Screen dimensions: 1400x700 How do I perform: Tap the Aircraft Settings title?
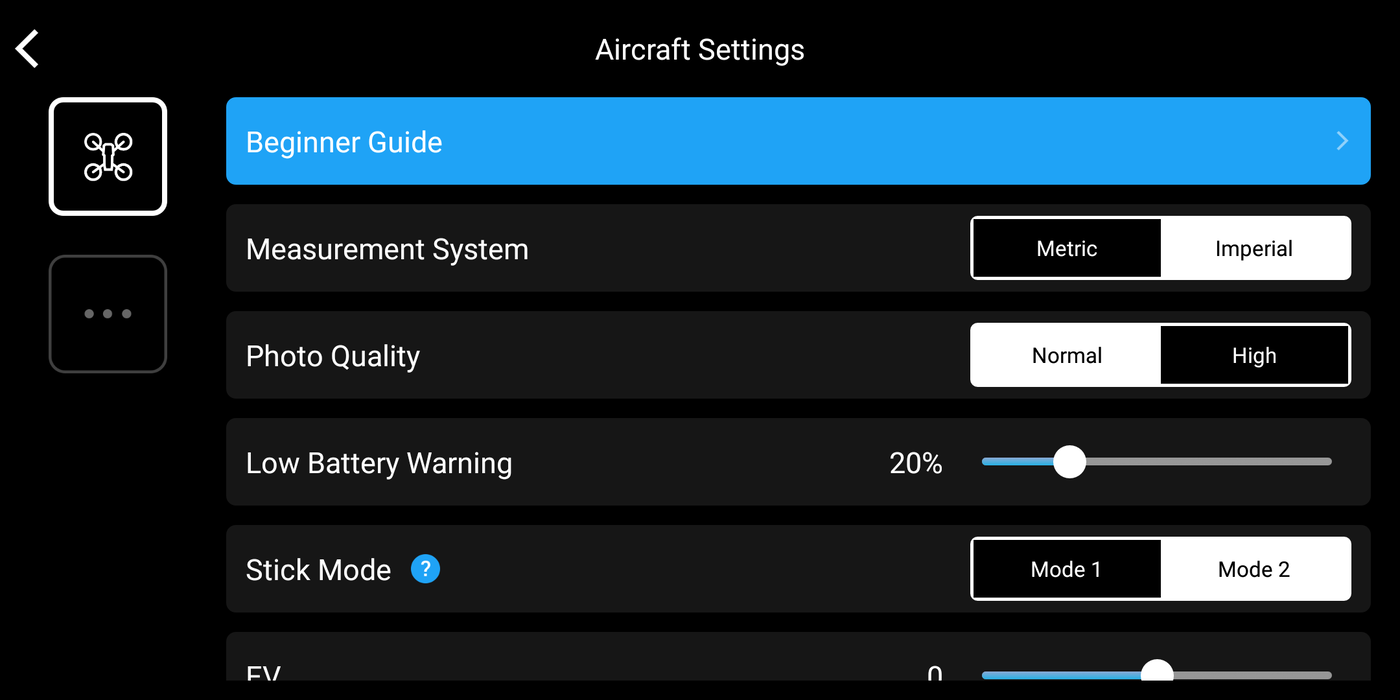click(x=700, y=50)
